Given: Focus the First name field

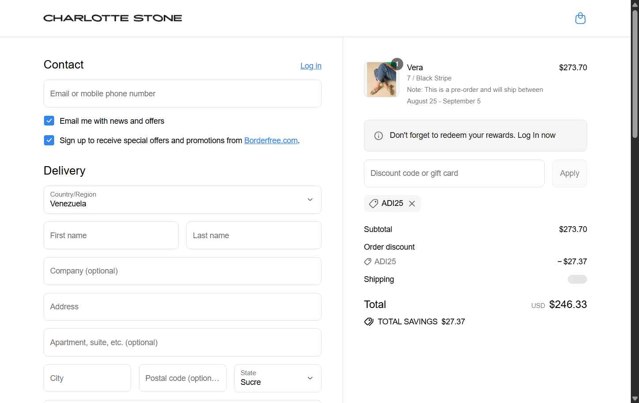Looking at the screenshot, I should [111, 236].
